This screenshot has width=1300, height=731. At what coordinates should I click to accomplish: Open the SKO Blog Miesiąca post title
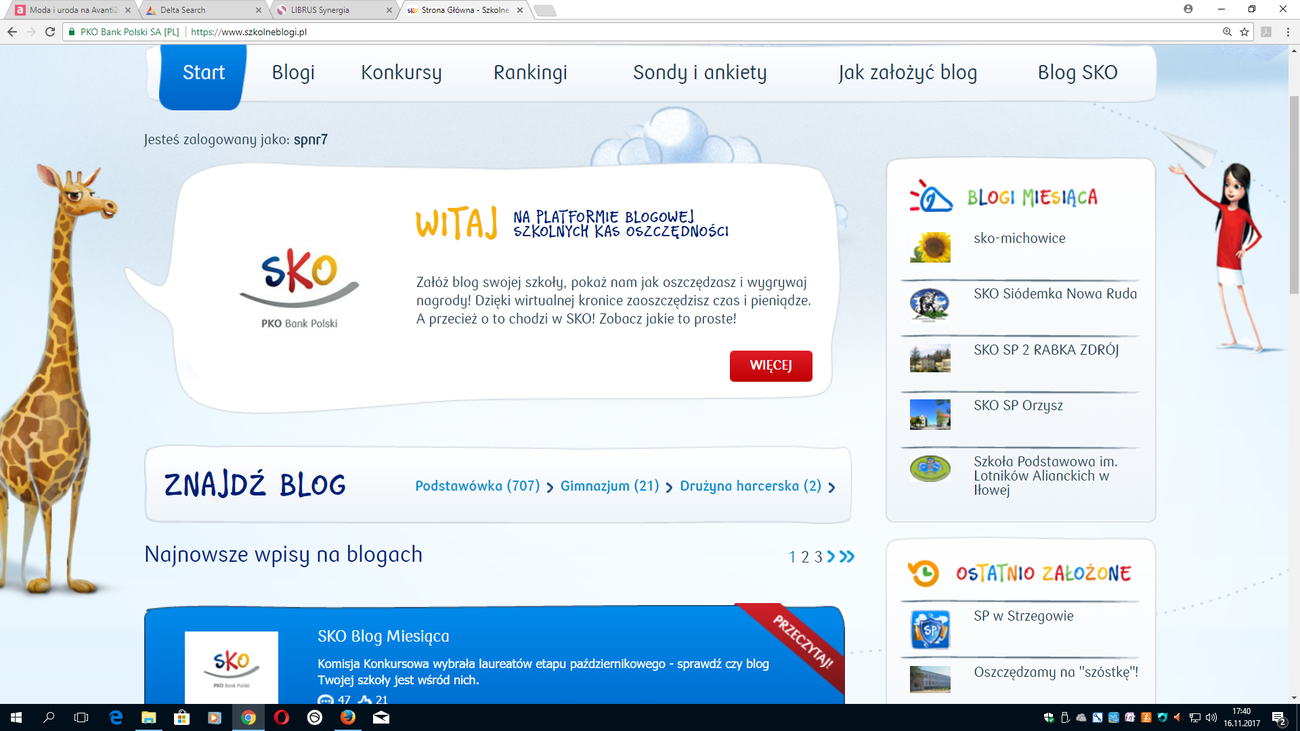point(383,636)
